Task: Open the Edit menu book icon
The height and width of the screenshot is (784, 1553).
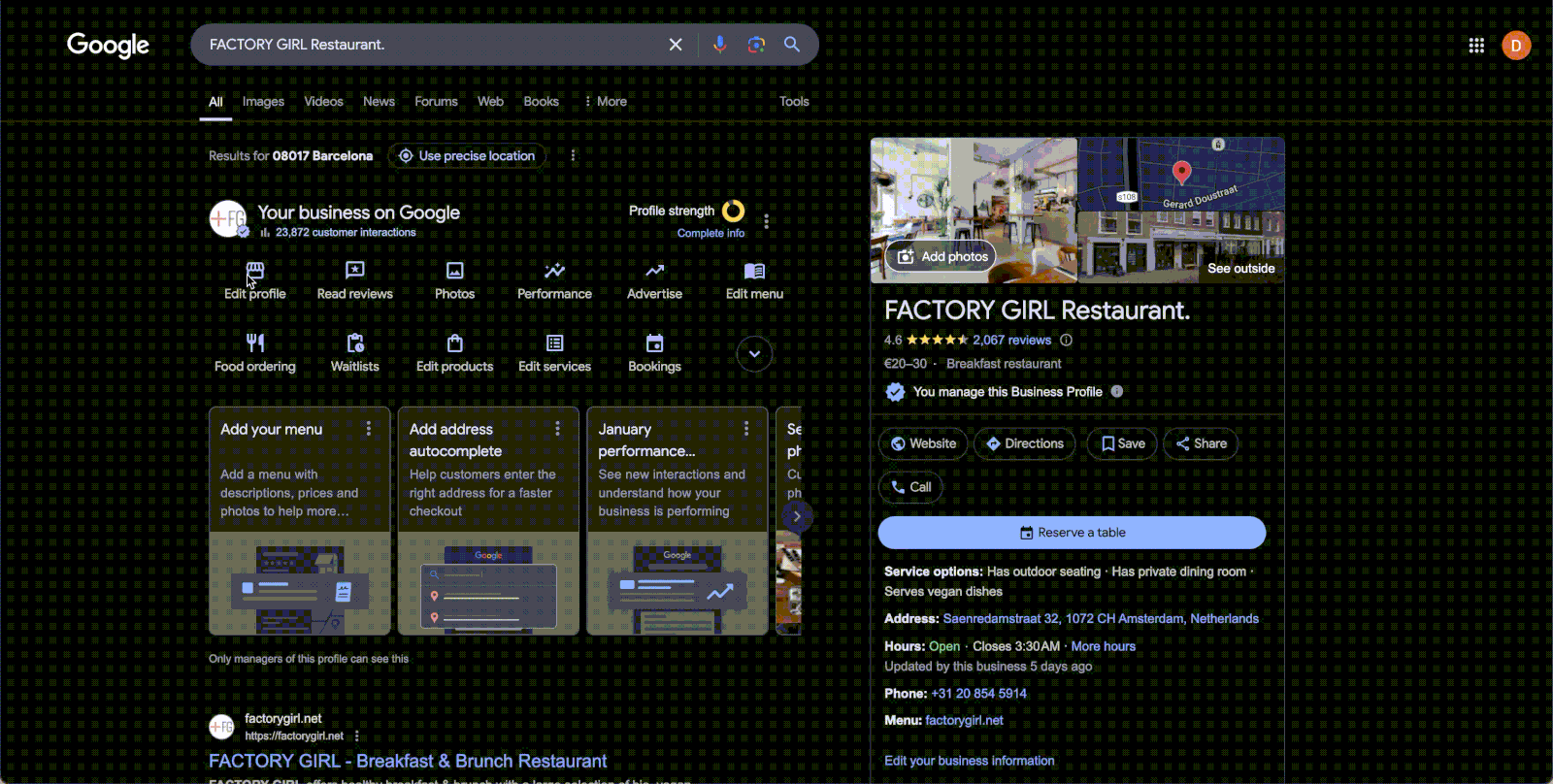Action: 754,271
